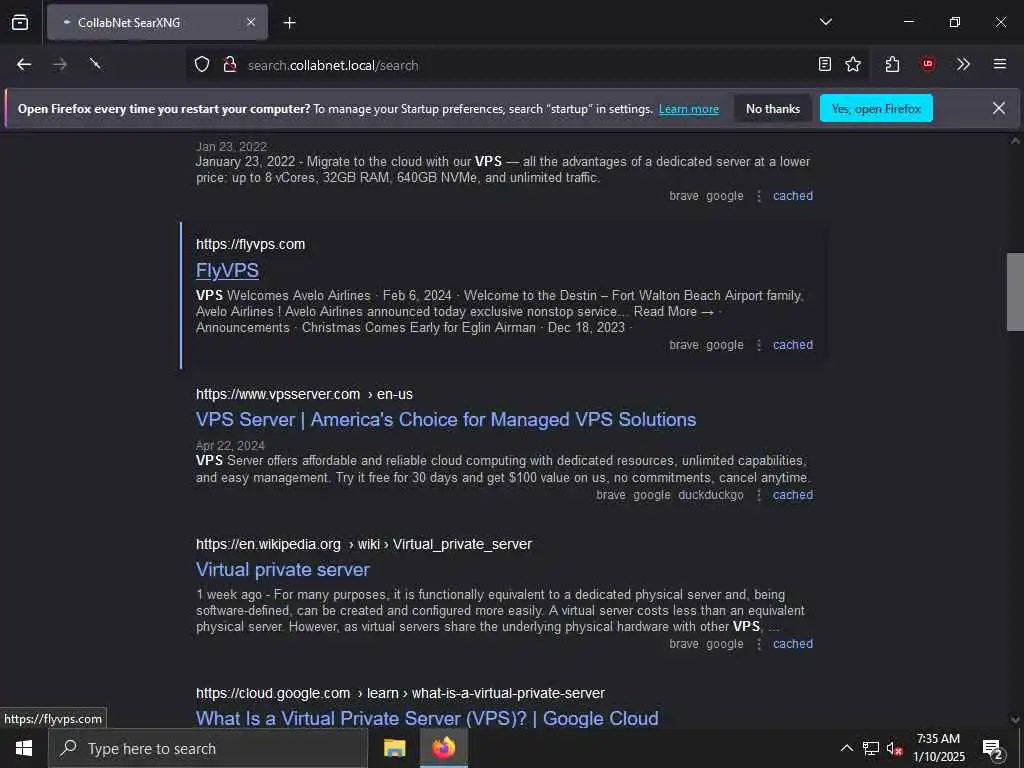The width and height of the screenshot is (1024, 768).
Task: Switch to Firefox taskbar icon
Action: click(443, 748)
